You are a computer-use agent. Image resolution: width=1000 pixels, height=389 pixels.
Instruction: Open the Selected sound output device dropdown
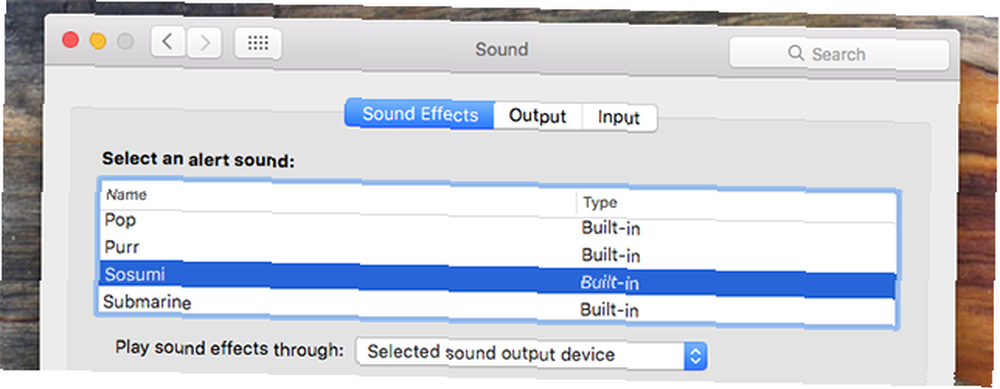531,354
